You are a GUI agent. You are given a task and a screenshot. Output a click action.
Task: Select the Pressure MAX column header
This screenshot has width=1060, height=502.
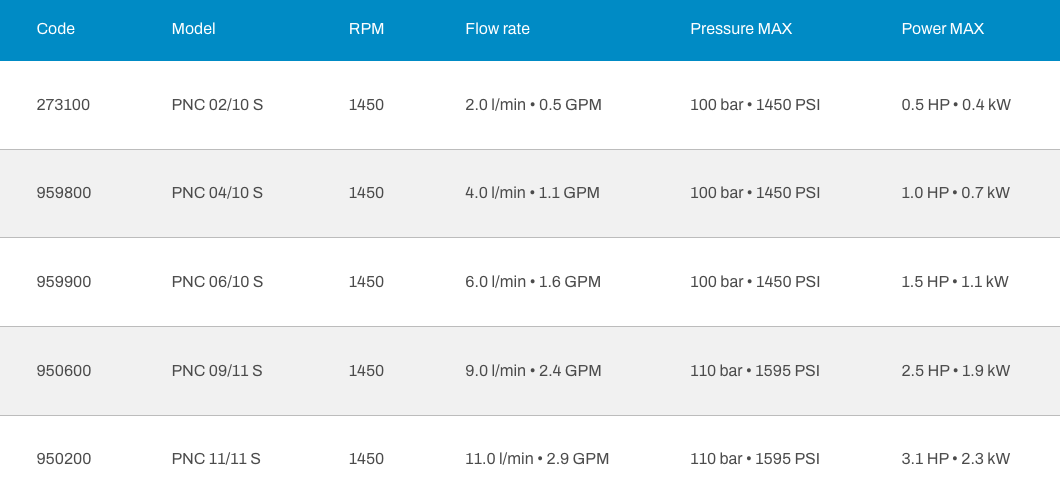740,29
